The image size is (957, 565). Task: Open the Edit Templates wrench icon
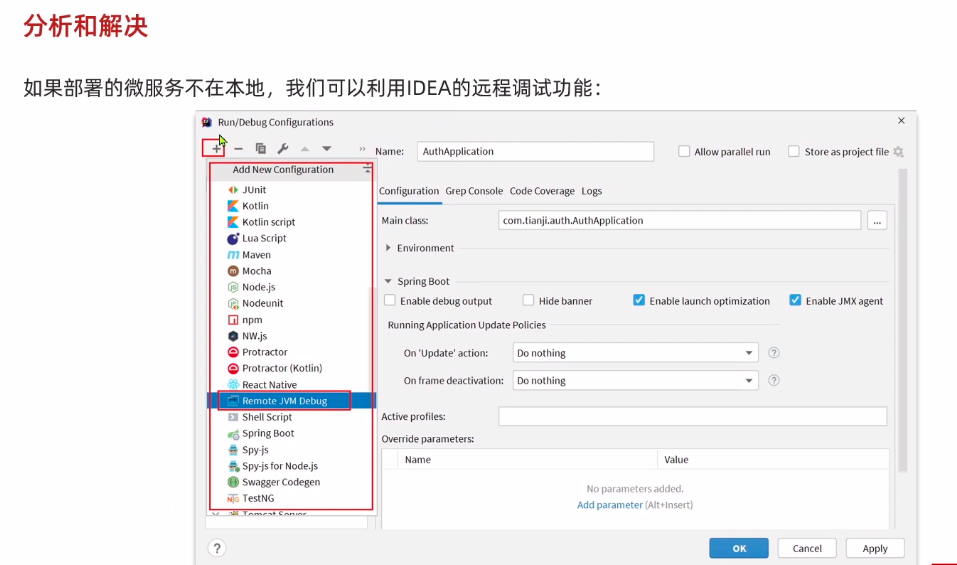pos(283,148)
